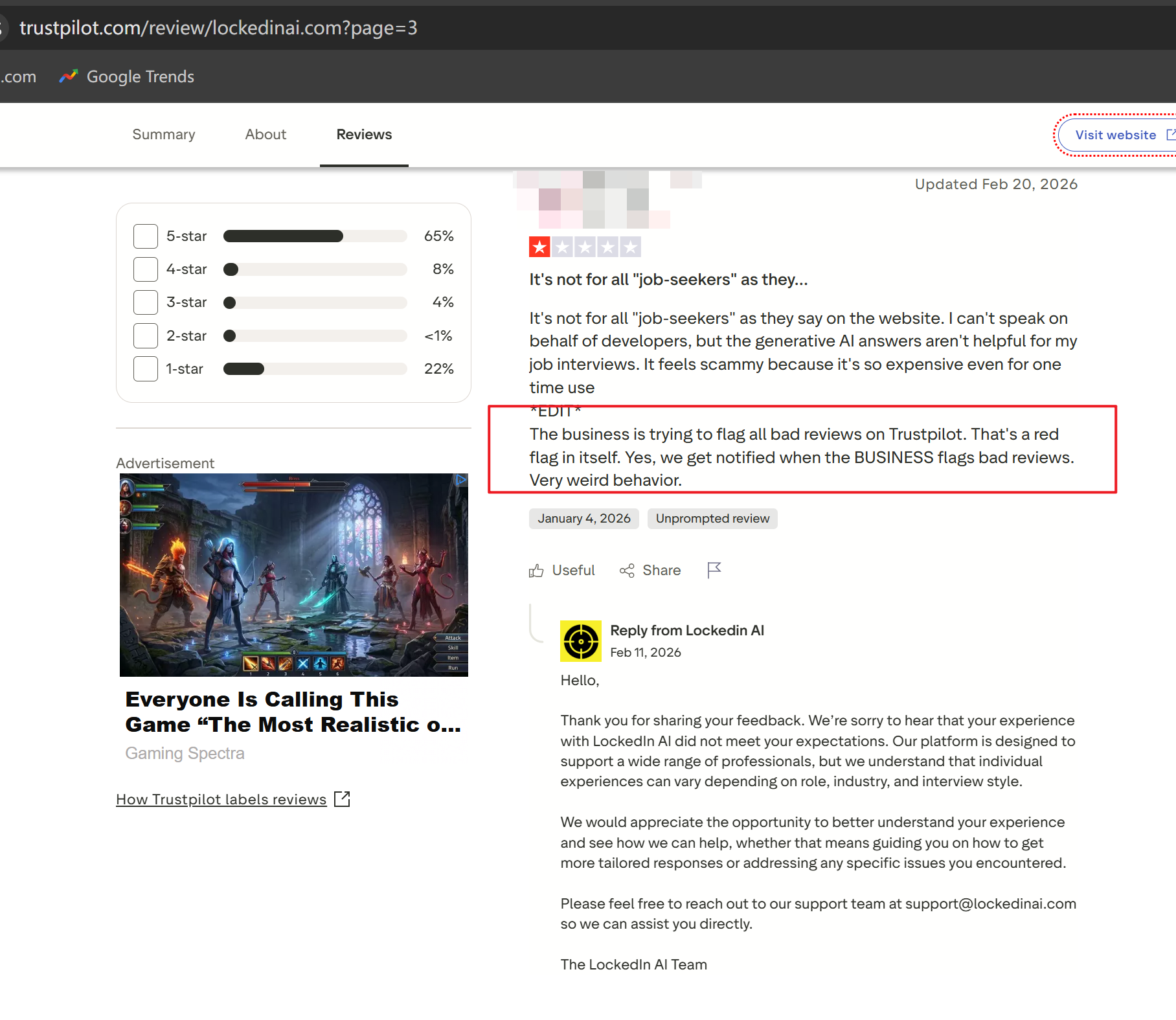
Task: Click the review title It's not for all job-seekers
Action: 668,280
